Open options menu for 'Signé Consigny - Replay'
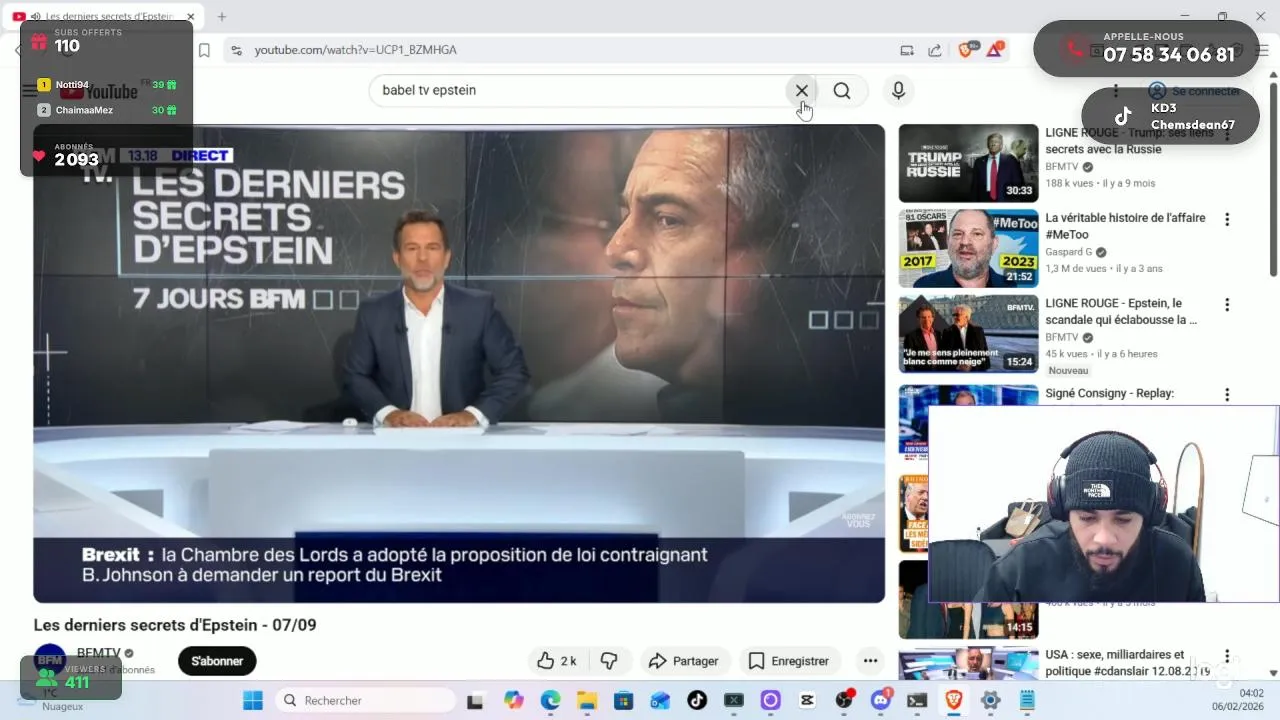 click(1227, 395)
